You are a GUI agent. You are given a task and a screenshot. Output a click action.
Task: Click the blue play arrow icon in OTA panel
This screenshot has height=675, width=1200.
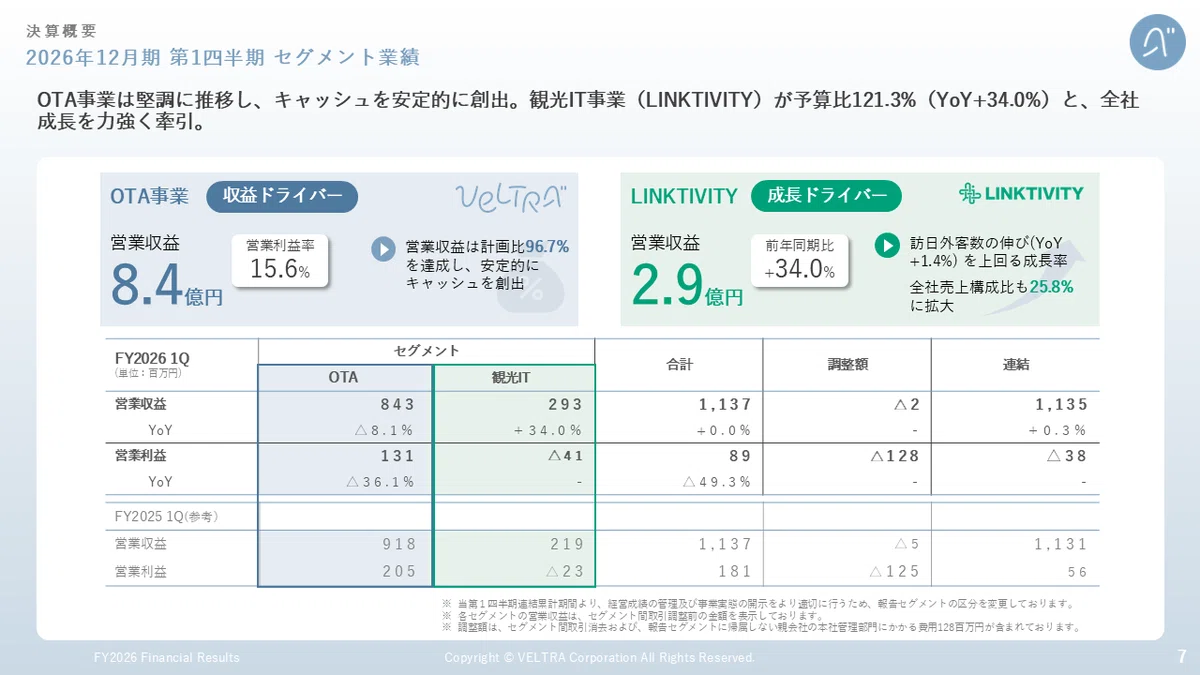point(383,249)
